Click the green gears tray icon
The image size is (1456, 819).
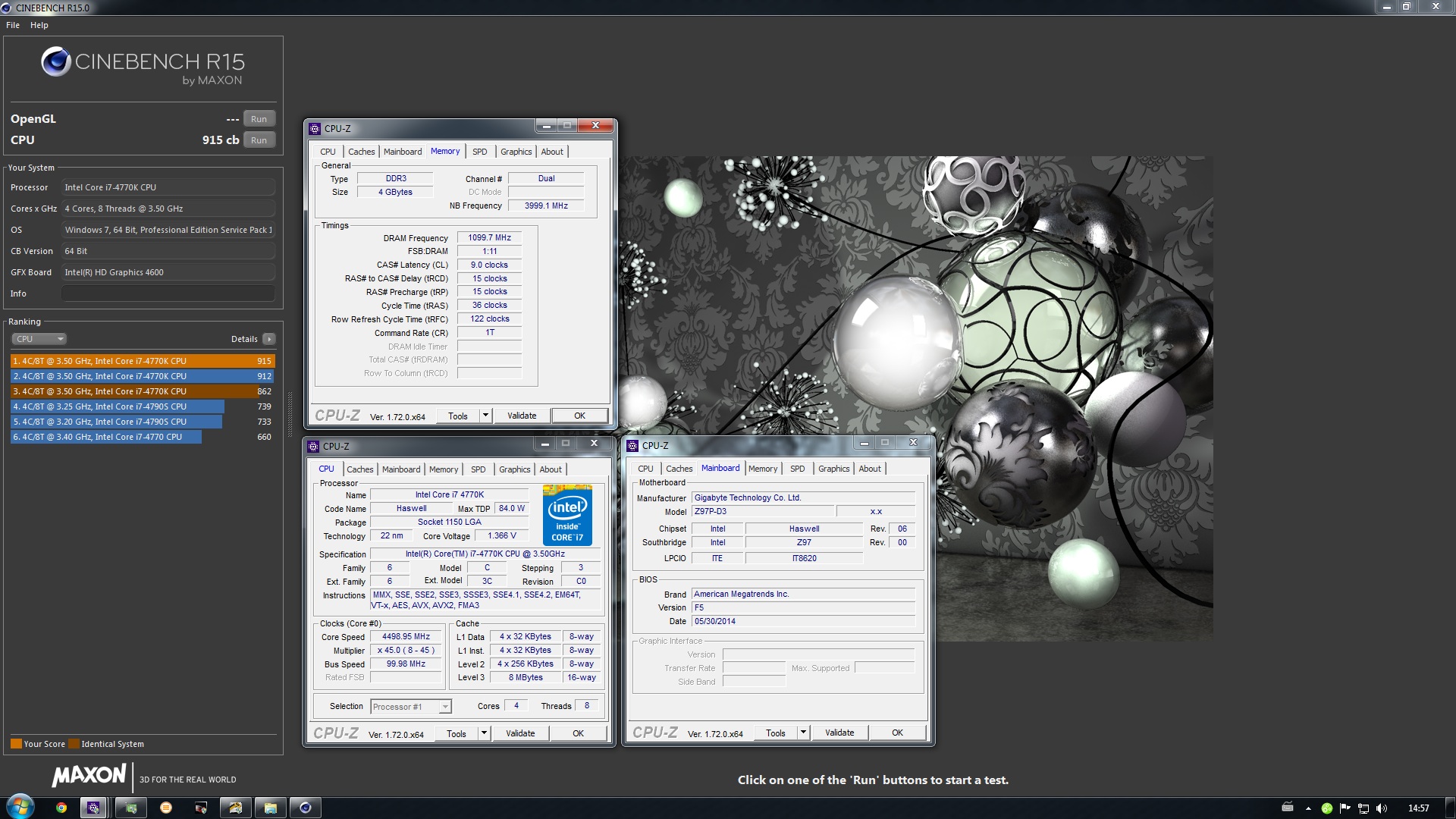pos(1327,808)
